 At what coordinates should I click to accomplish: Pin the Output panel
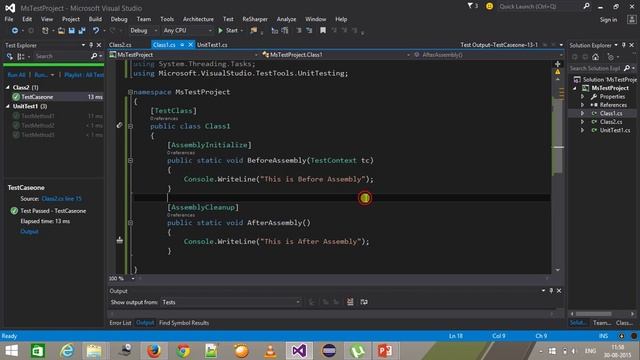(x=551, y=291)
